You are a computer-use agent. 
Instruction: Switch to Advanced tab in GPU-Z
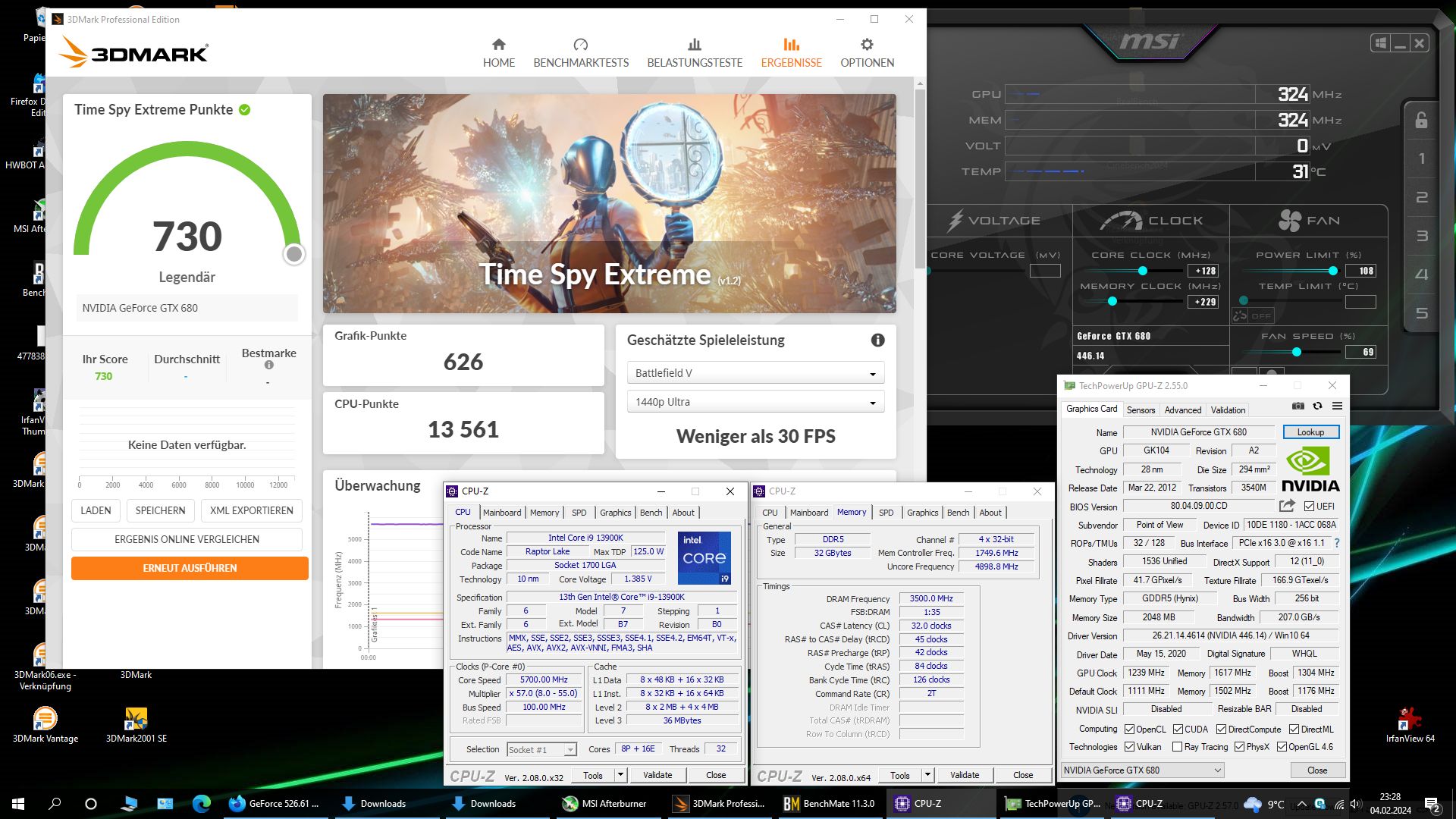(1182, 410)
